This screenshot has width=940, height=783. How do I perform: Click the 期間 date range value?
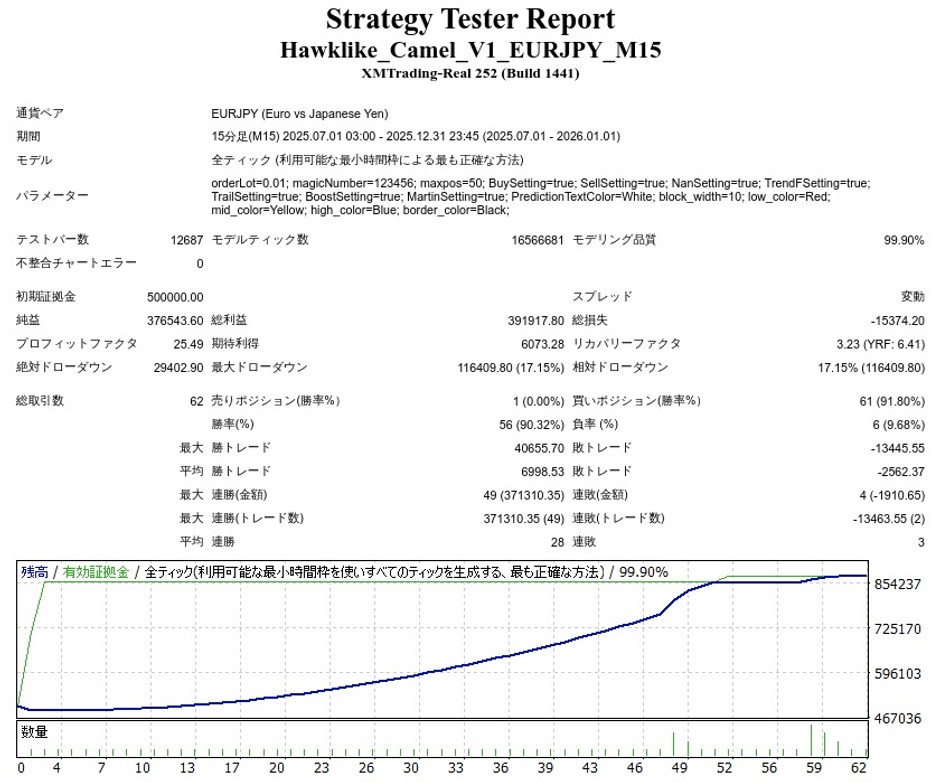click(x=416, y=136)
